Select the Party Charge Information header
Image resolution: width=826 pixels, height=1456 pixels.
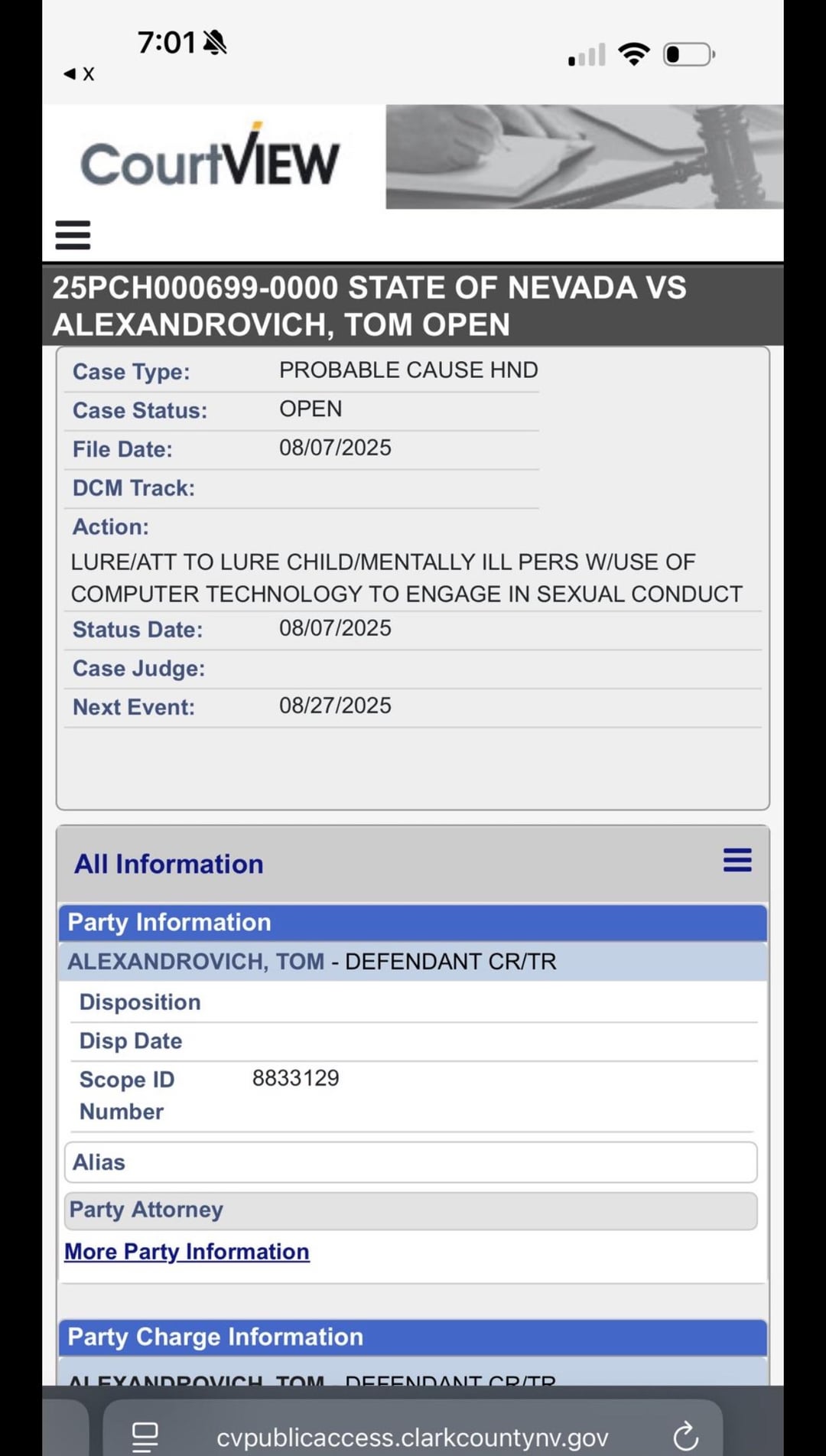pyautogui.click(x=412, y=1337)
